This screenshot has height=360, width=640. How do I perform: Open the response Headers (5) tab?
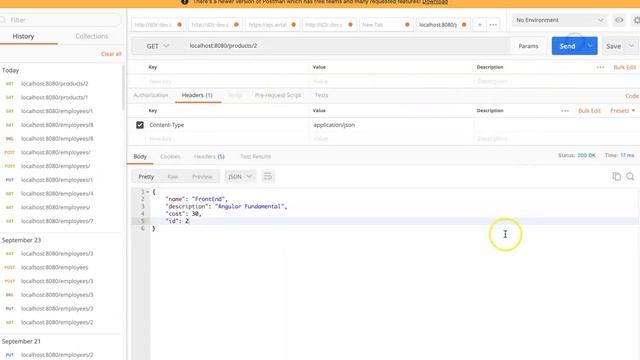(209, 156)
